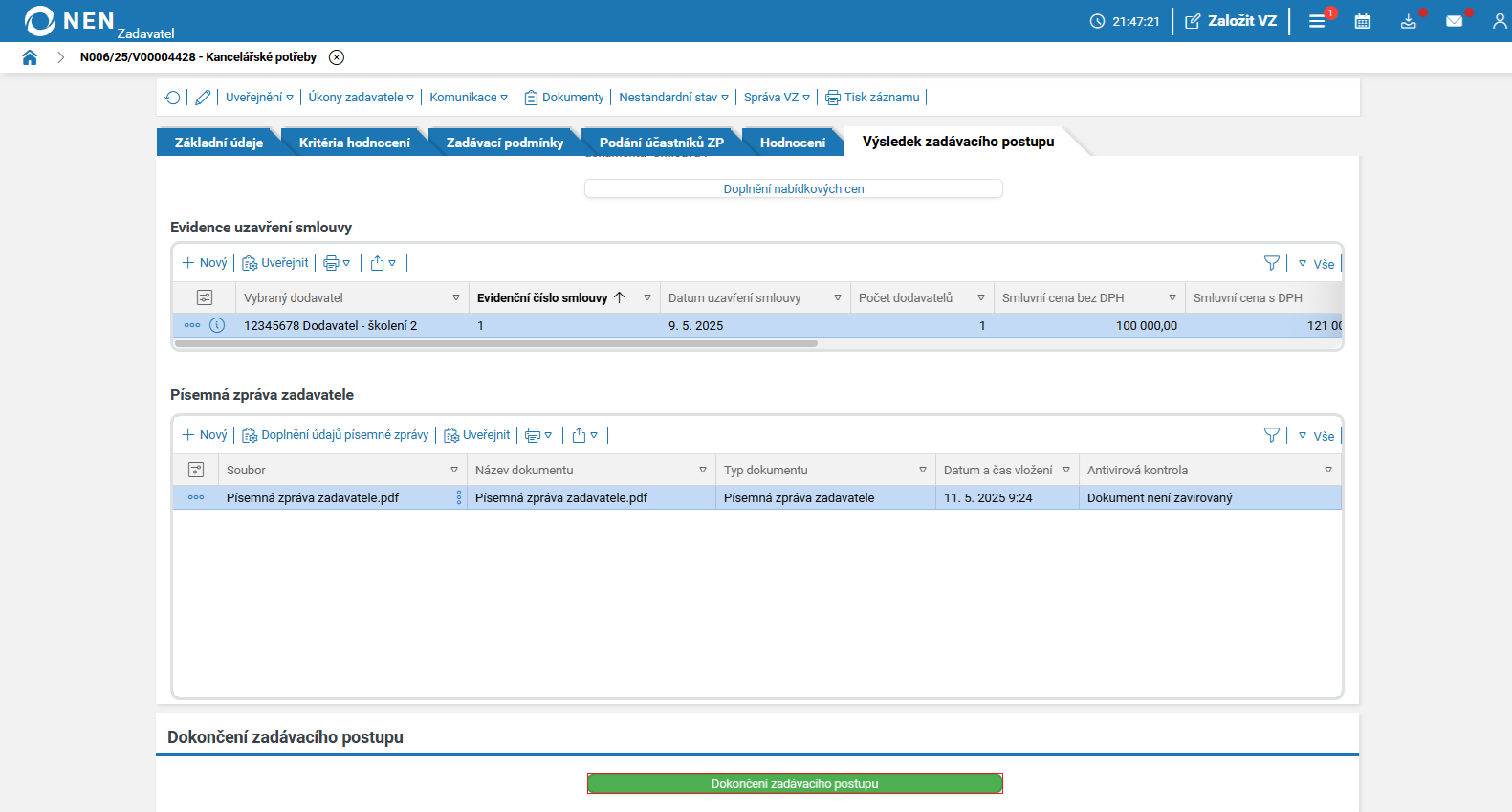Add Nový record in Evidence uzavření smlouvy

[205, 263]
